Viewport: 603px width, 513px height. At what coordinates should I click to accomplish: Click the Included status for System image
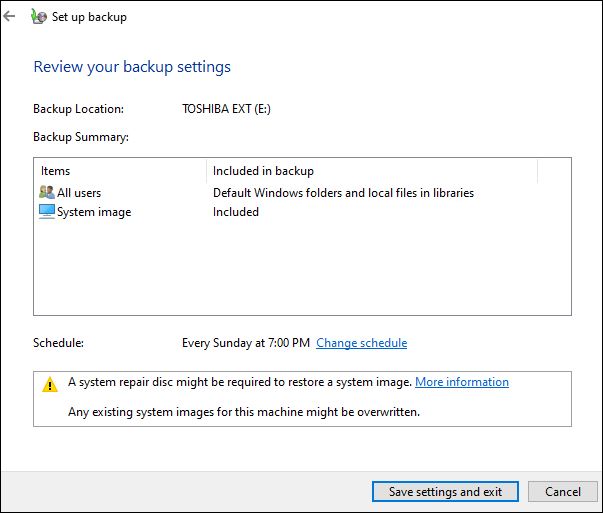pos(236,212)
